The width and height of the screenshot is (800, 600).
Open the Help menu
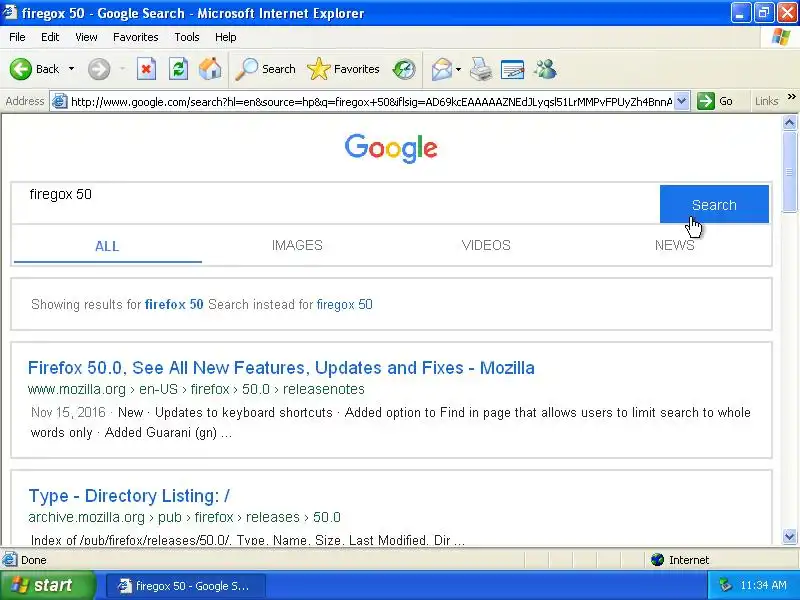226,37
